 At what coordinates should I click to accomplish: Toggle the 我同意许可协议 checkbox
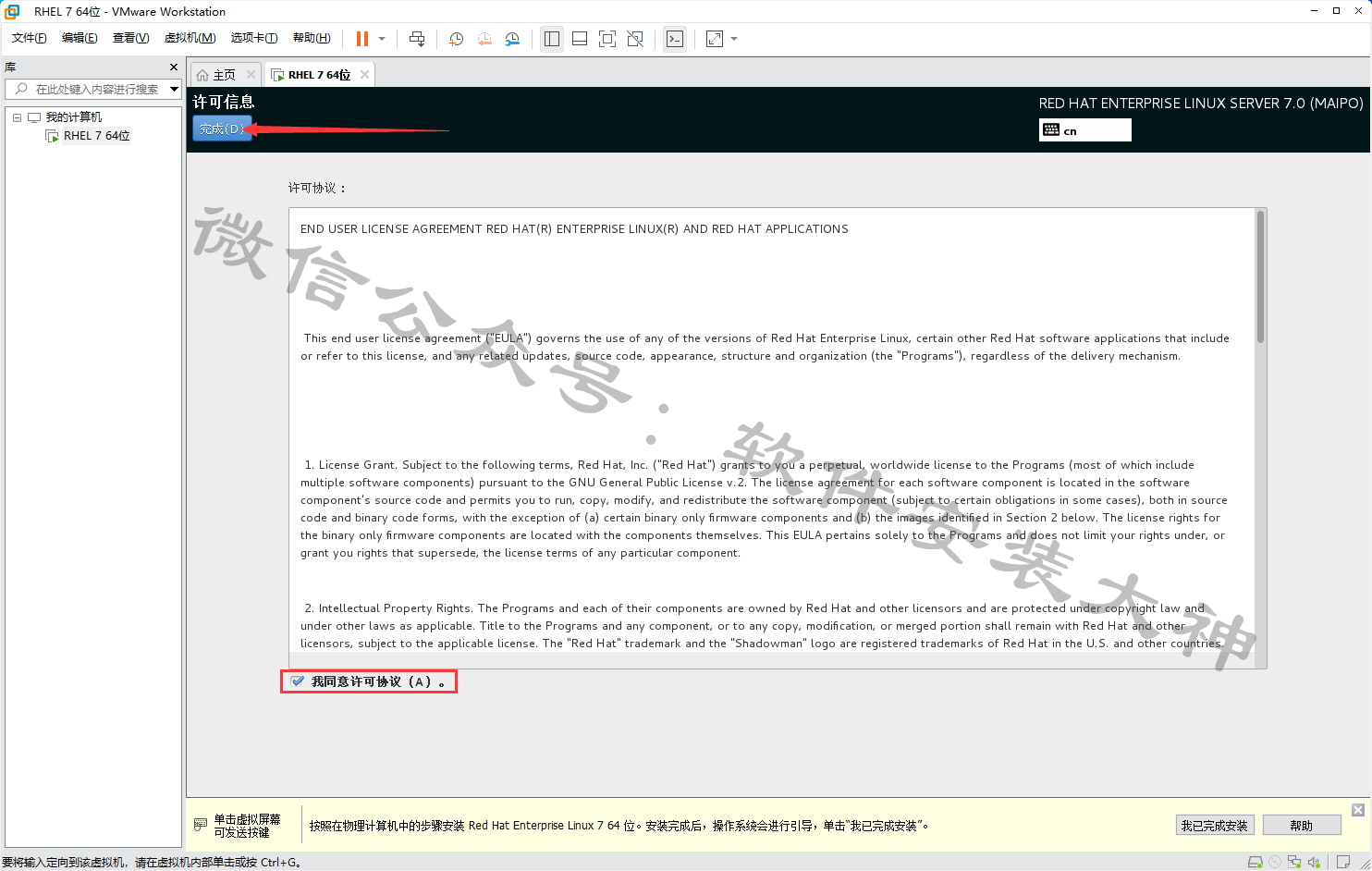(298, 681)
